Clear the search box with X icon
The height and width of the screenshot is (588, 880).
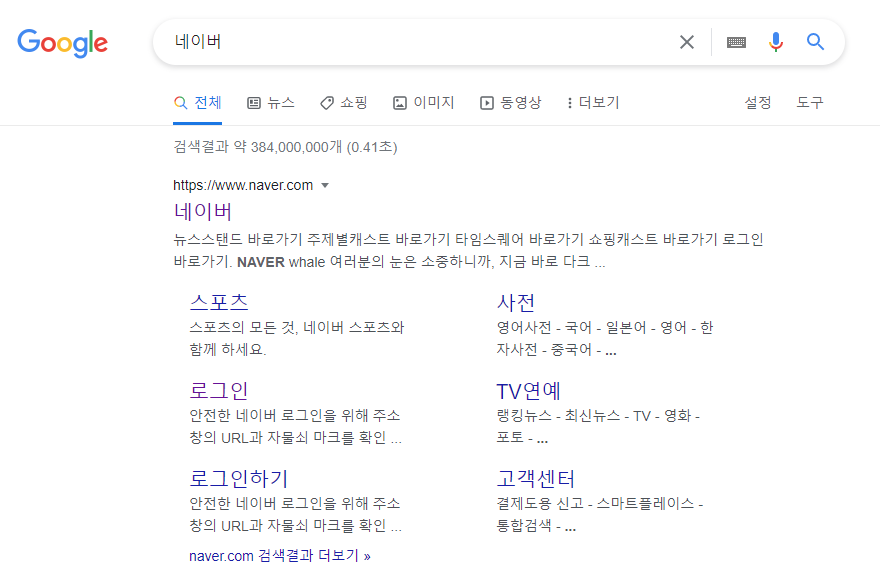[687, 42]
